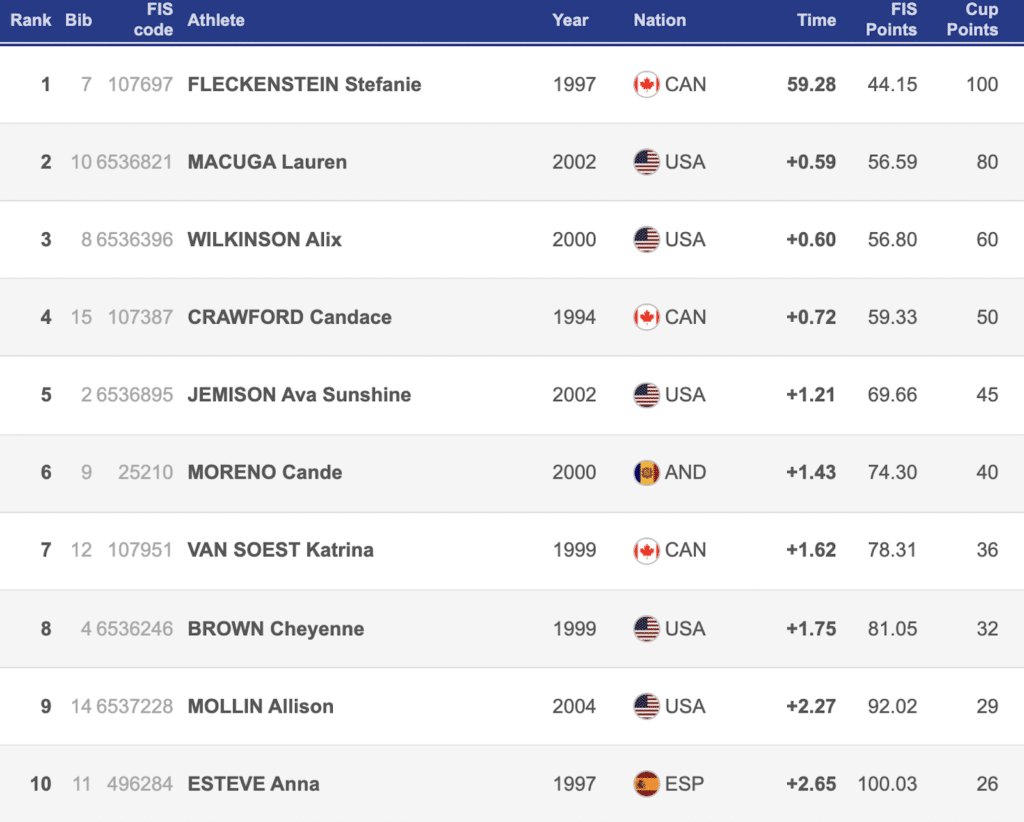Open JEMISON Ava Sunshine's athlete page
The image size is (1024, 822).
coord(299,395)
